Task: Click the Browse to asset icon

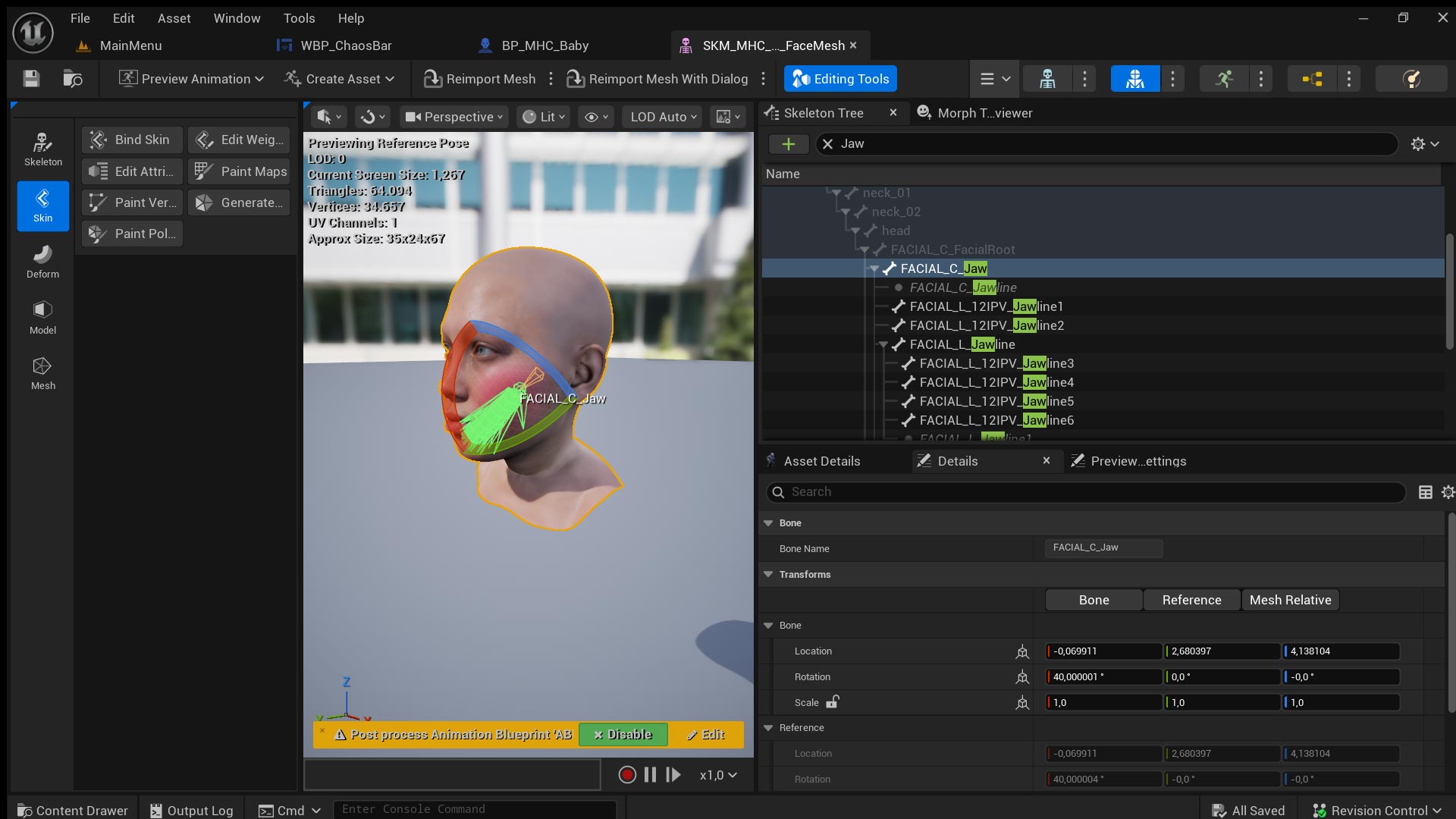Action: [x=73, y=79]
